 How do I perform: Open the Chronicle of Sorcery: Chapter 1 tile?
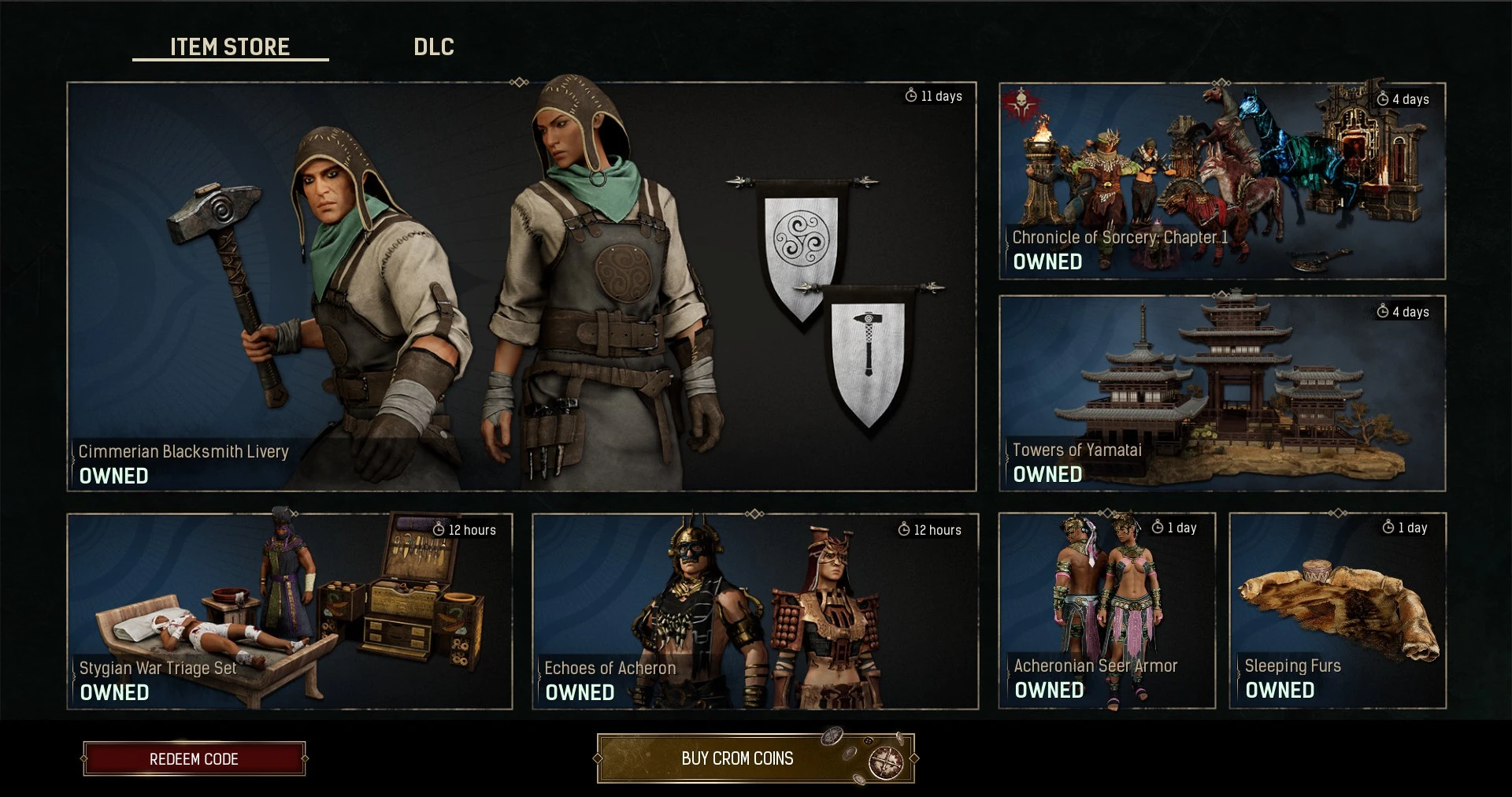1222,180
